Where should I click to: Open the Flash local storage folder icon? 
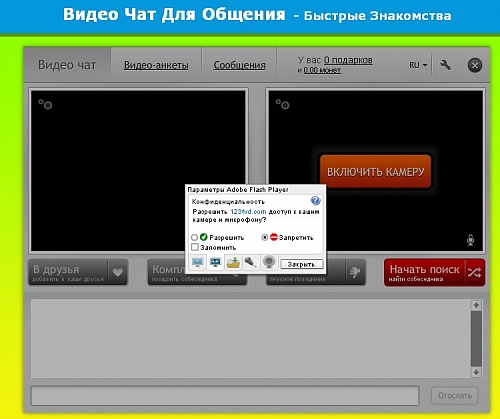pyautogui.click(x=233, y=262)
